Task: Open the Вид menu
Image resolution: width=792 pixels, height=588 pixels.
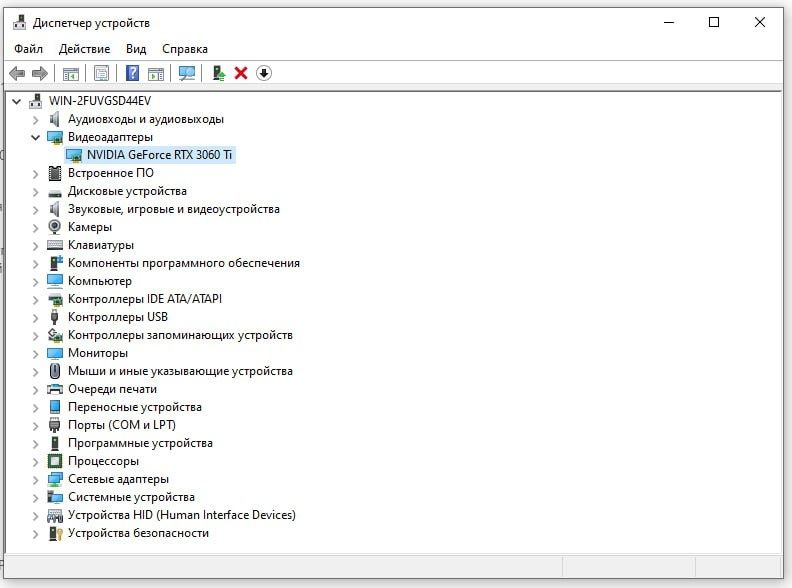Action: (x=136, y=49)
